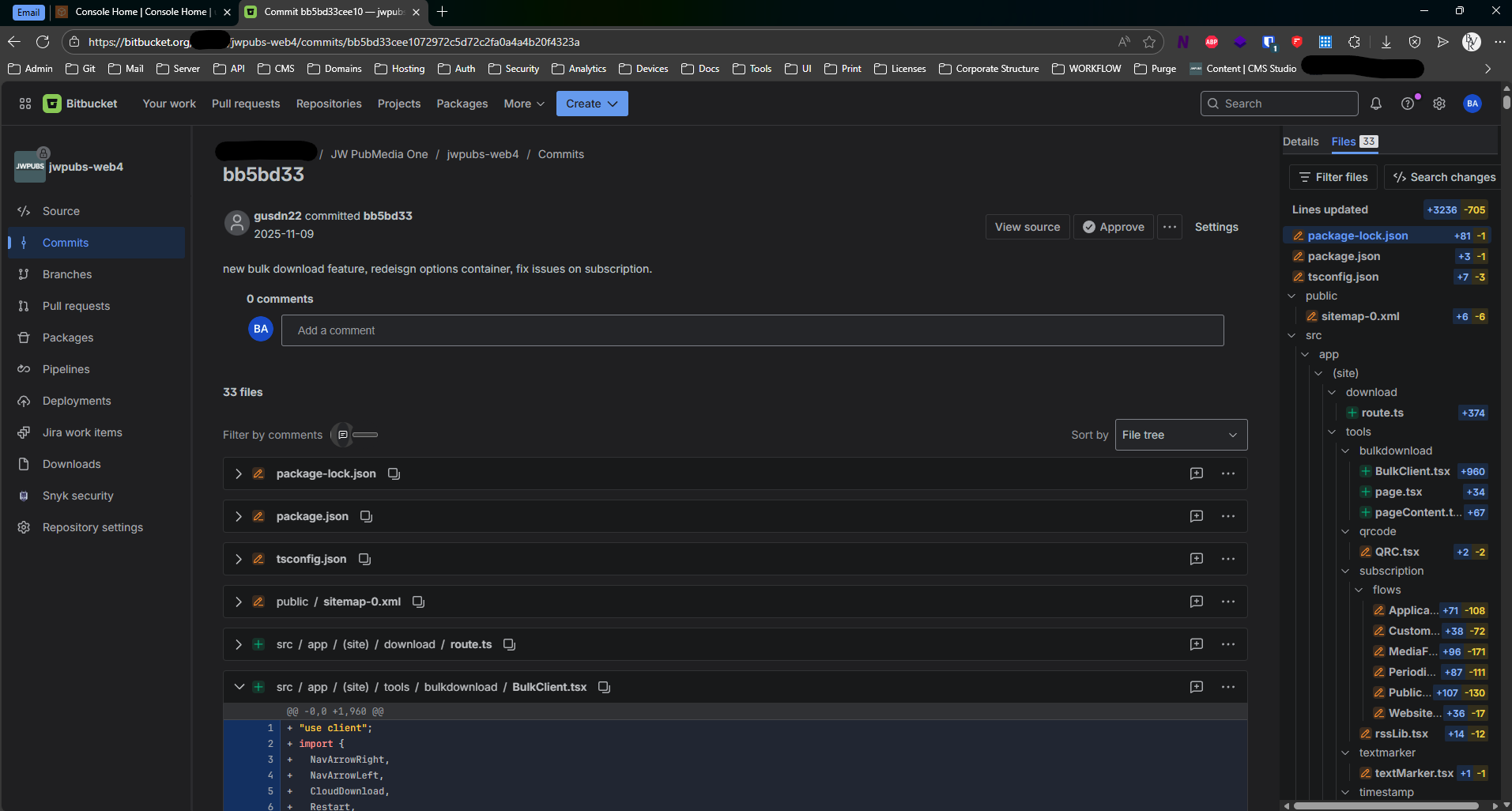Click the commit more actions ellipsis button
The width and height of the screenshot is (1512, 811).
[1170, 227]
